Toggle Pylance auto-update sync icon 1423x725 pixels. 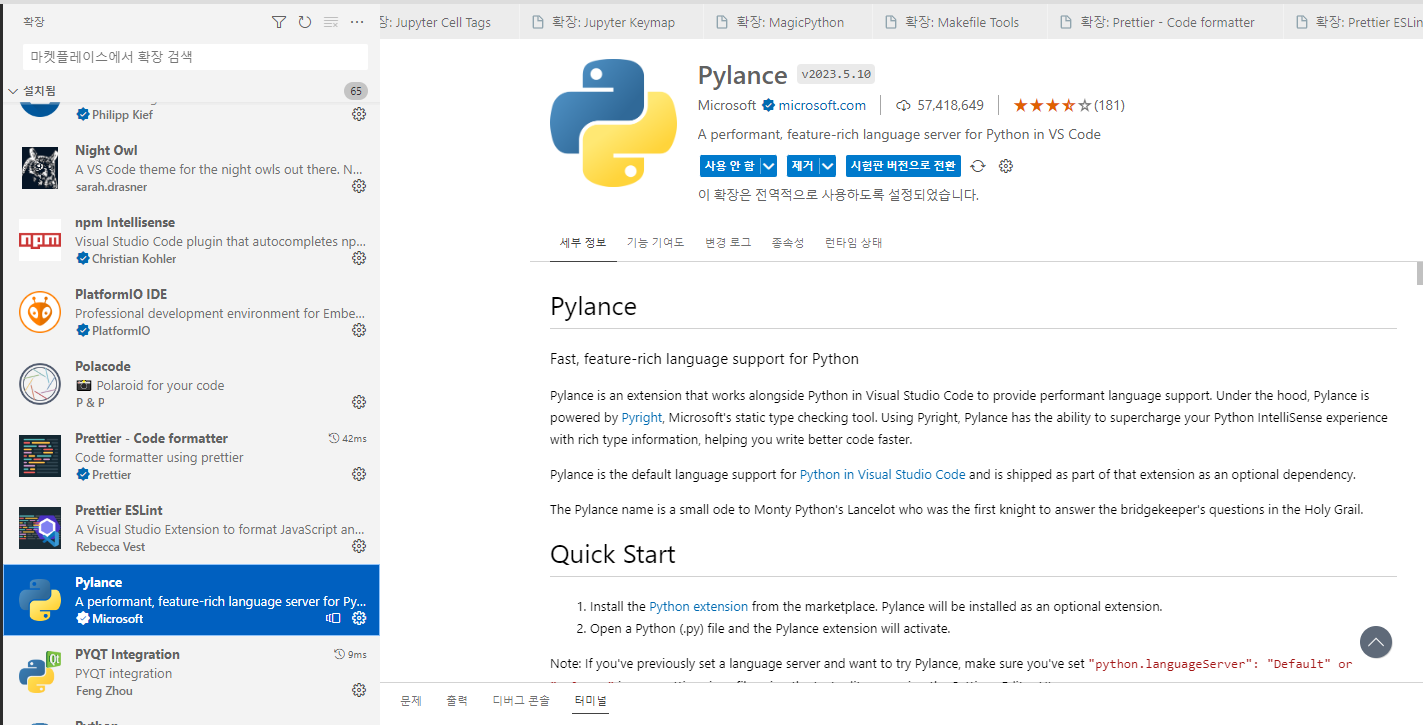point(978,166)
